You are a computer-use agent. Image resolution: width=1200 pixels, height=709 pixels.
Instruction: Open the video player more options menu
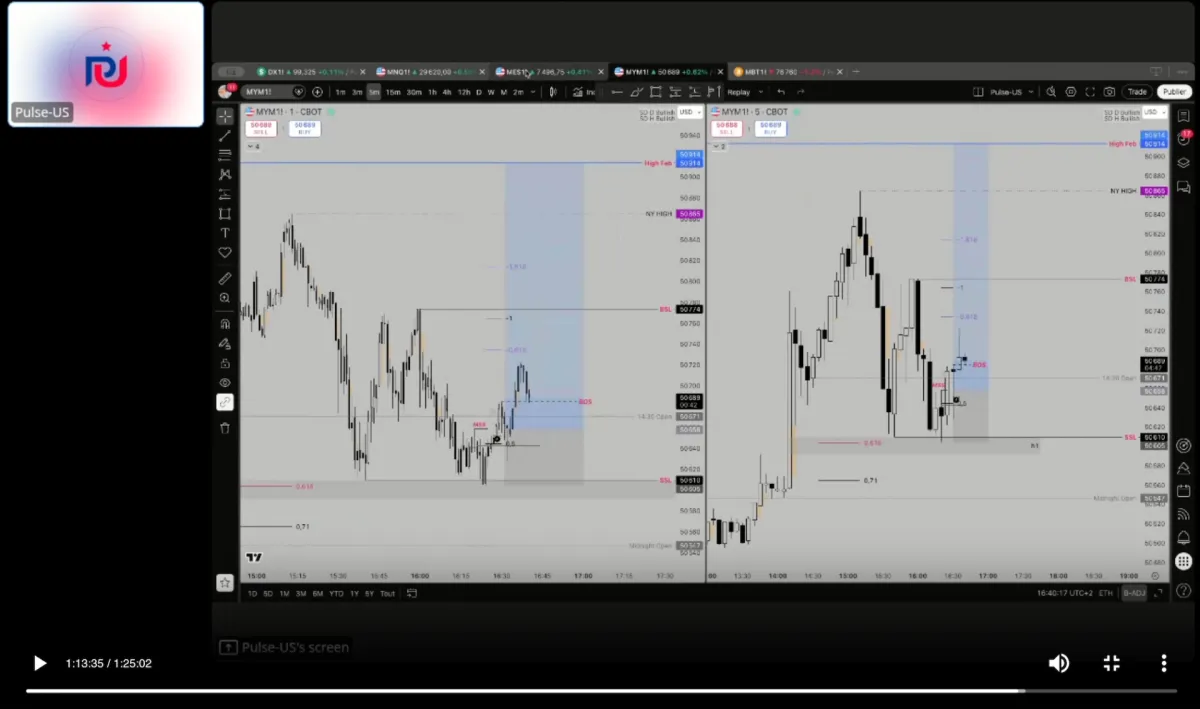pos(1164,663)
